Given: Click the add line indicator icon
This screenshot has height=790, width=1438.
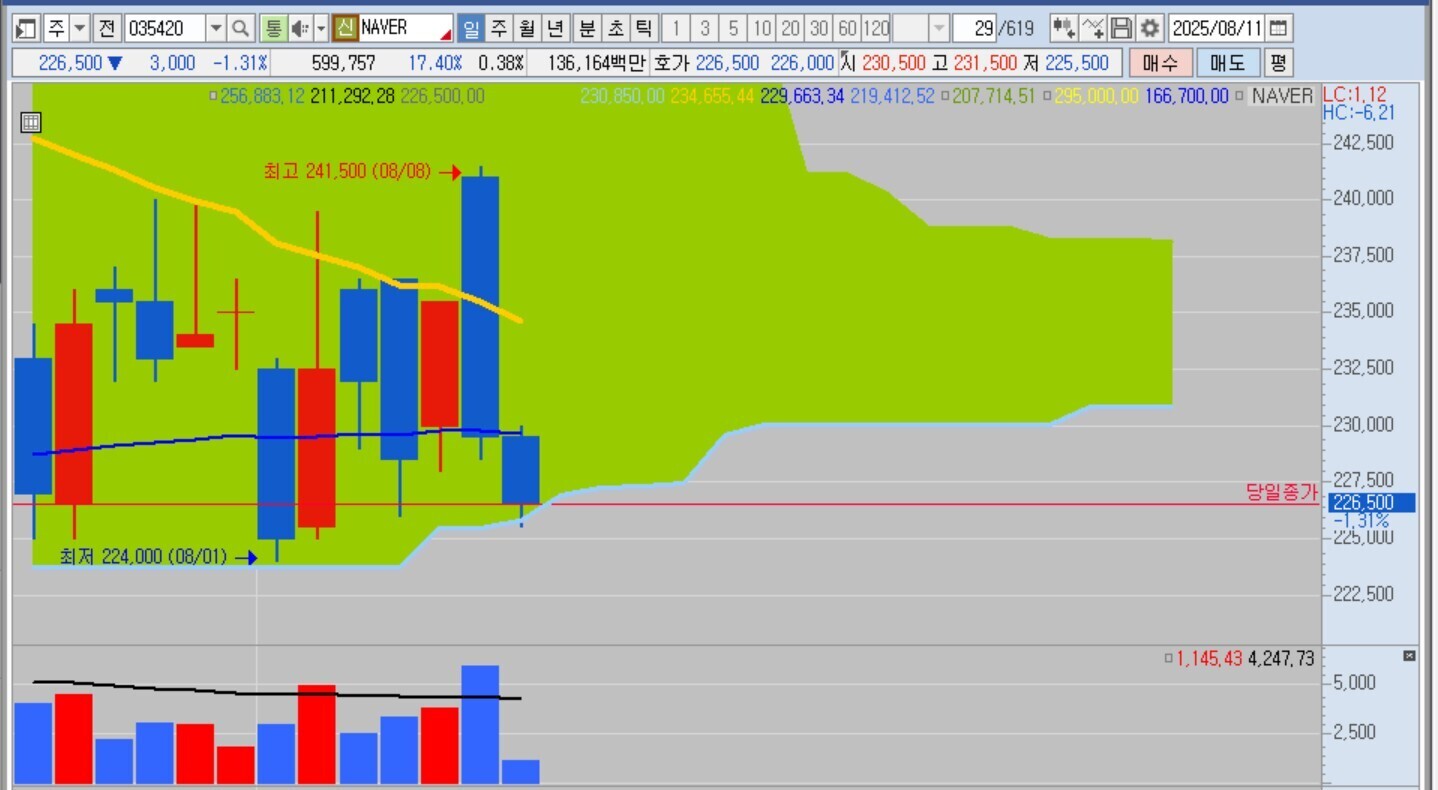Looking at the screenshot, I should [1093, 28].
